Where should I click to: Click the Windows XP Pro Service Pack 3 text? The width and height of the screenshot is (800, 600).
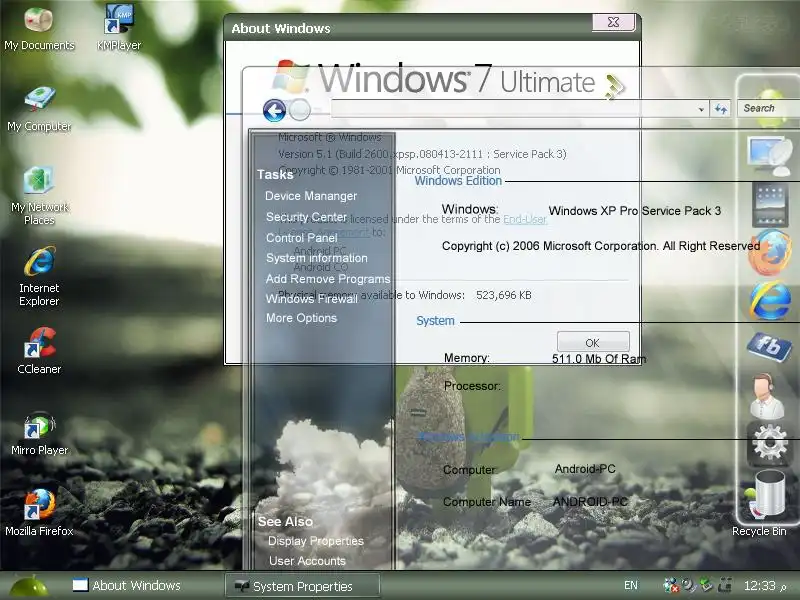(x=635, y=211)
